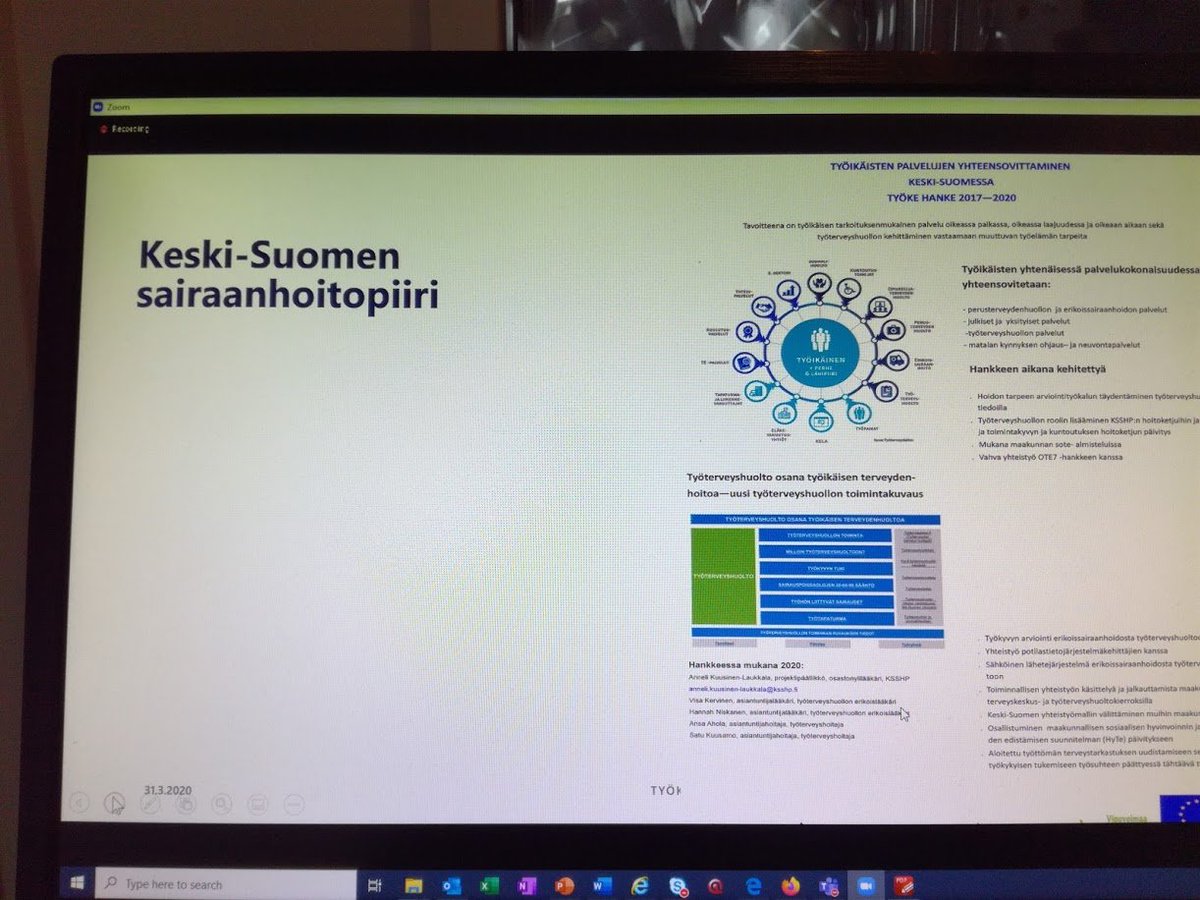Click the TYÖKYVYN TUKI blue bar
This screenshot has height=900, width=1200.
click(x=825, y=568)
